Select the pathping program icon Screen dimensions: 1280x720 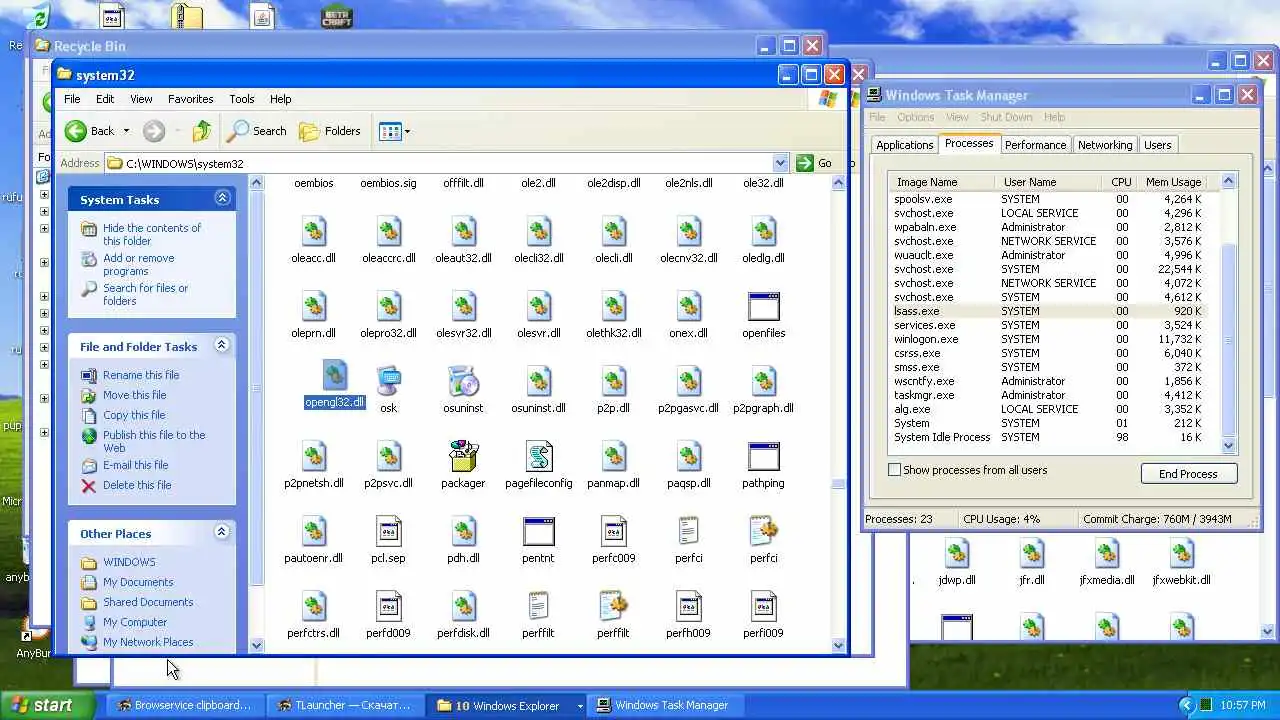pos(763,457)
